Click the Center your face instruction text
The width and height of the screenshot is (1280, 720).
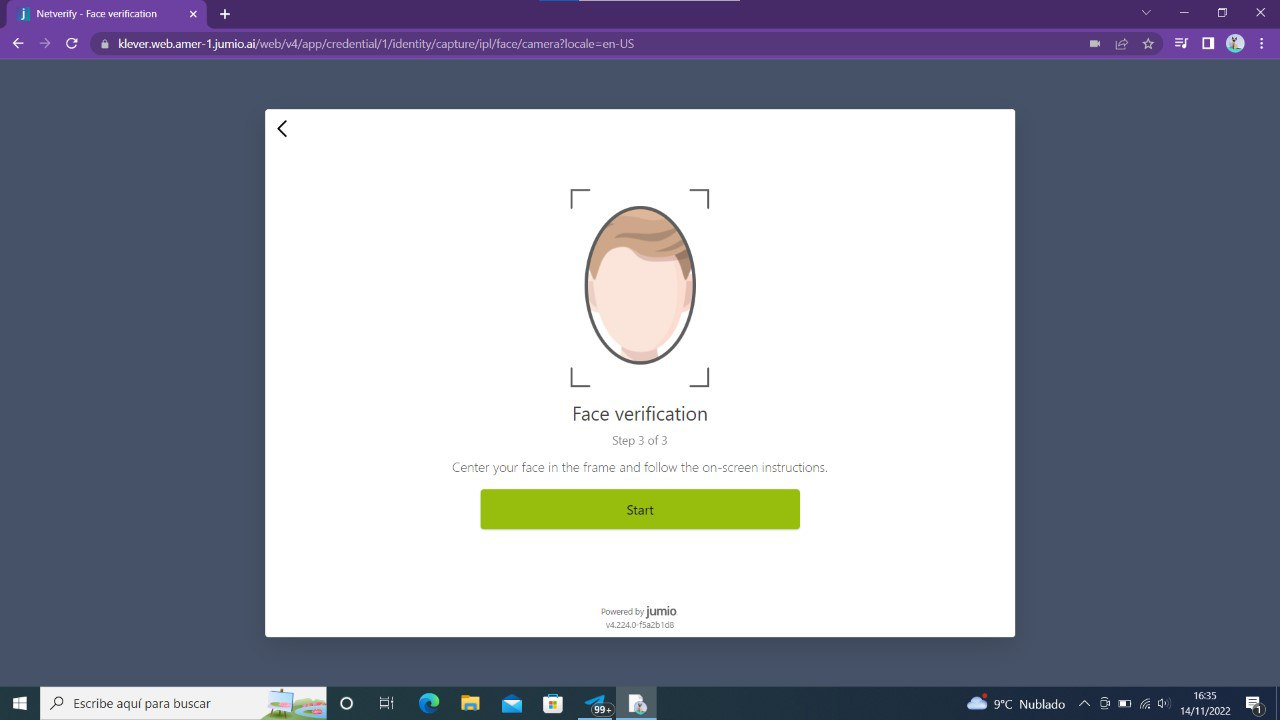click(x=640, y=467)
